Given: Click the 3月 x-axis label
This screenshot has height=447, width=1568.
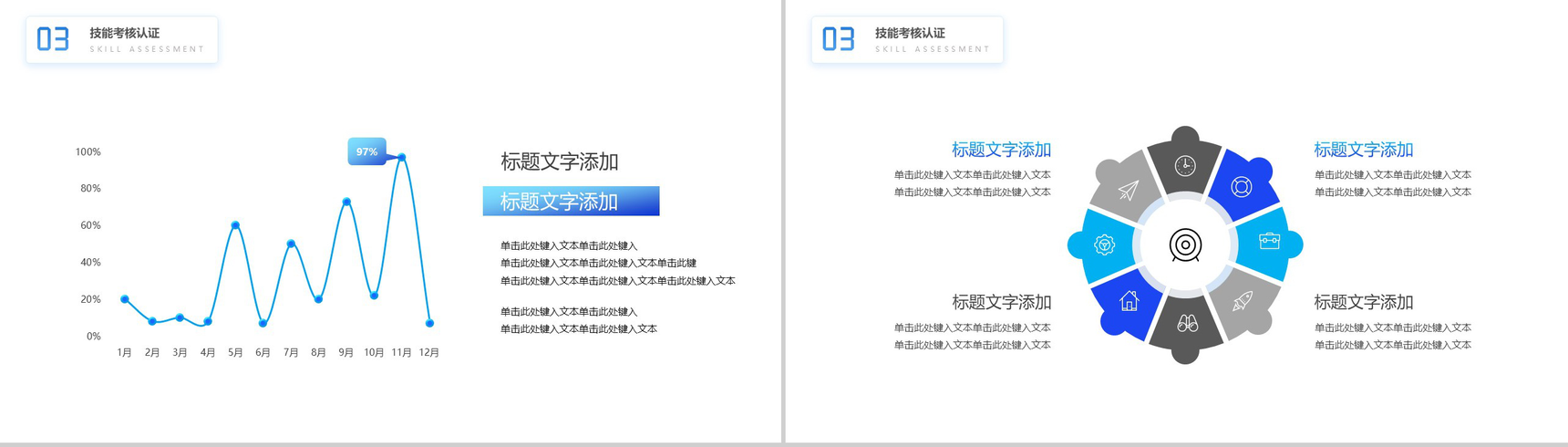Looking at the screenshot, I should pos(181,352).
